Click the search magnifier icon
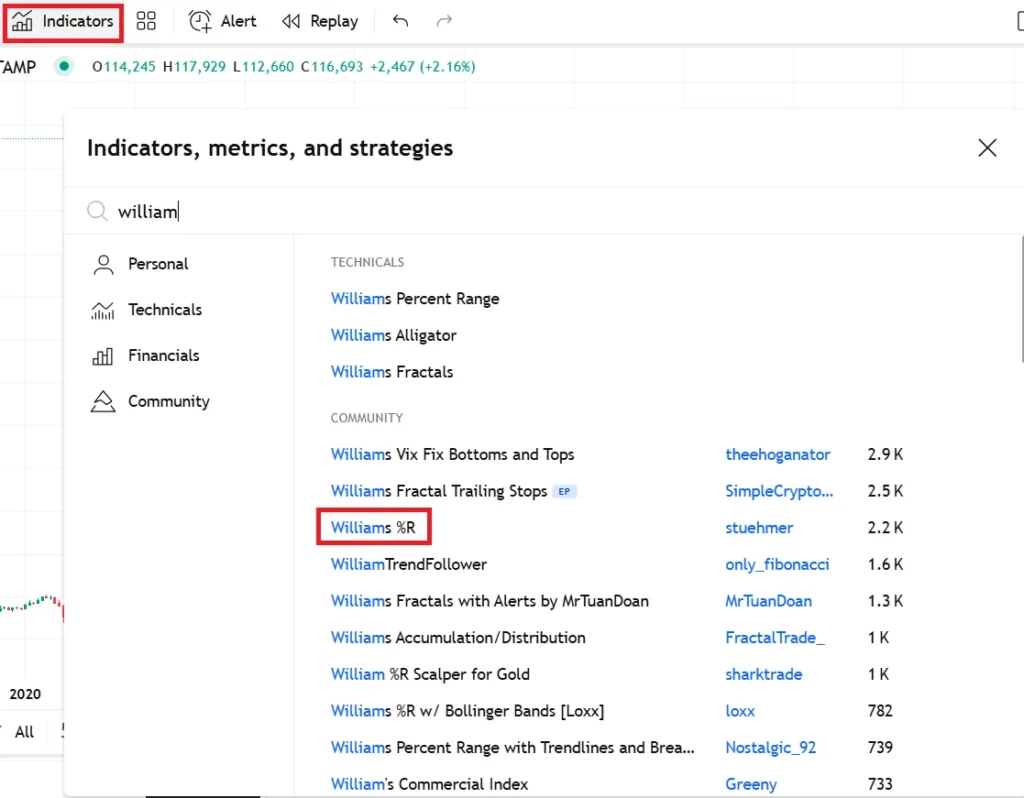This screenshot has width=1024, height=798. pos(97,211)
